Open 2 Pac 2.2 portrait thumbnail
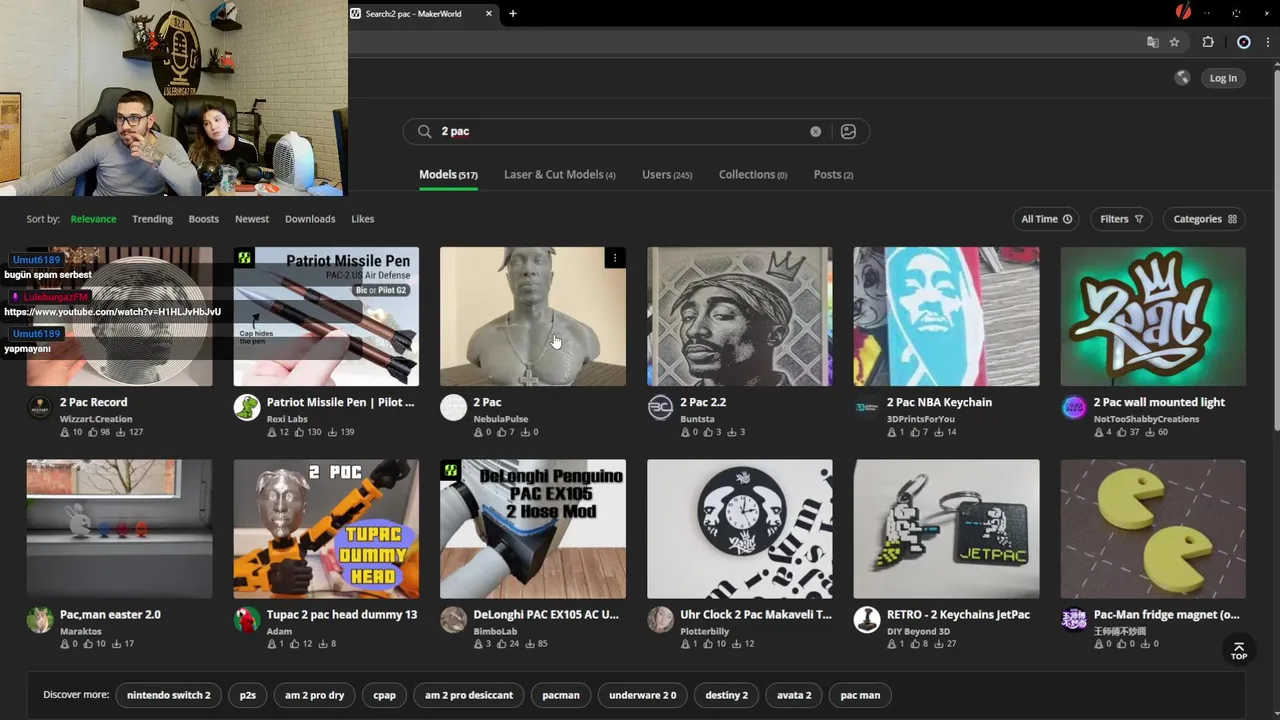 click(x=739, y=316)
